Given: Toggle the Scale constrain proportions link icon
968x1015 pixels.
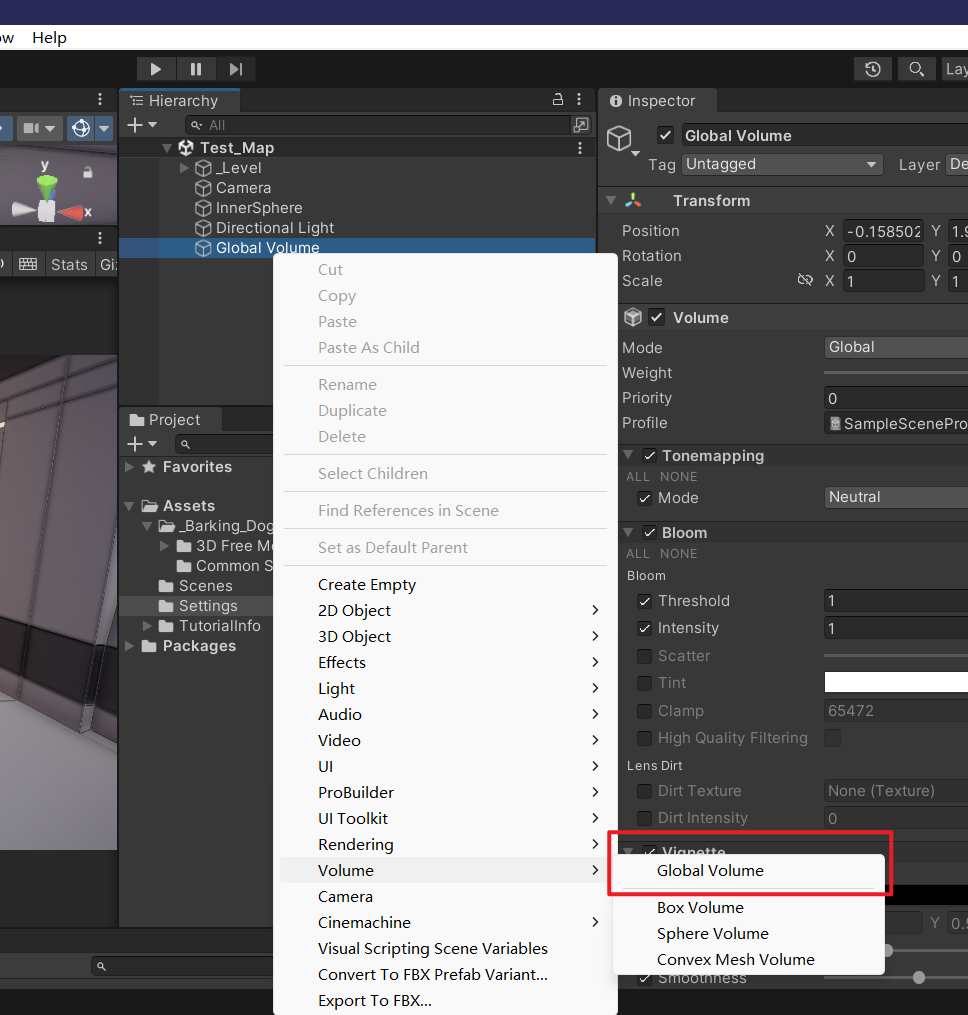Looking at the screenshot, I should tap(805, 280).
